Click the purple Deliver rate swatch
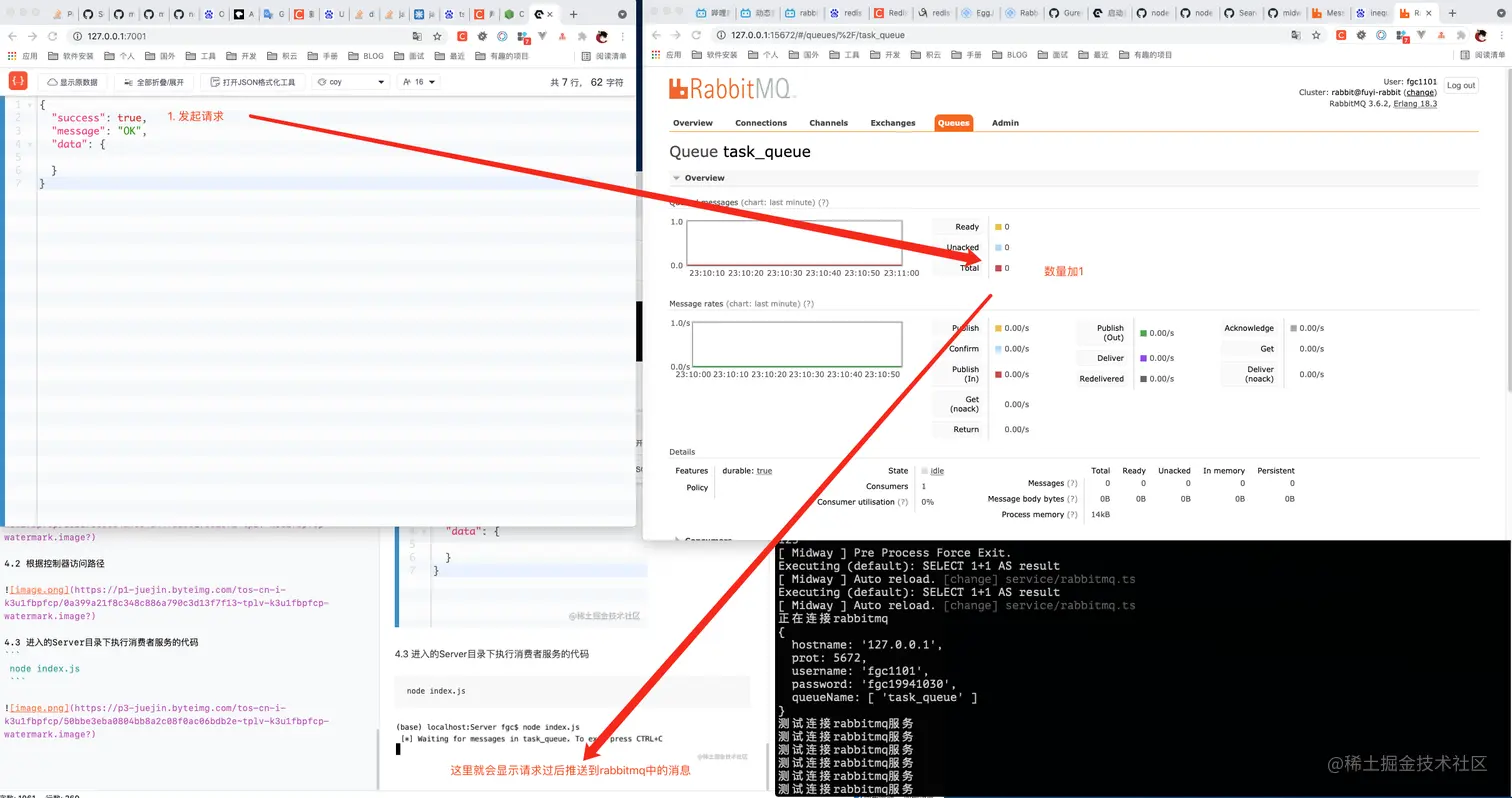 pyautogui.click(x=1142, y=358)
